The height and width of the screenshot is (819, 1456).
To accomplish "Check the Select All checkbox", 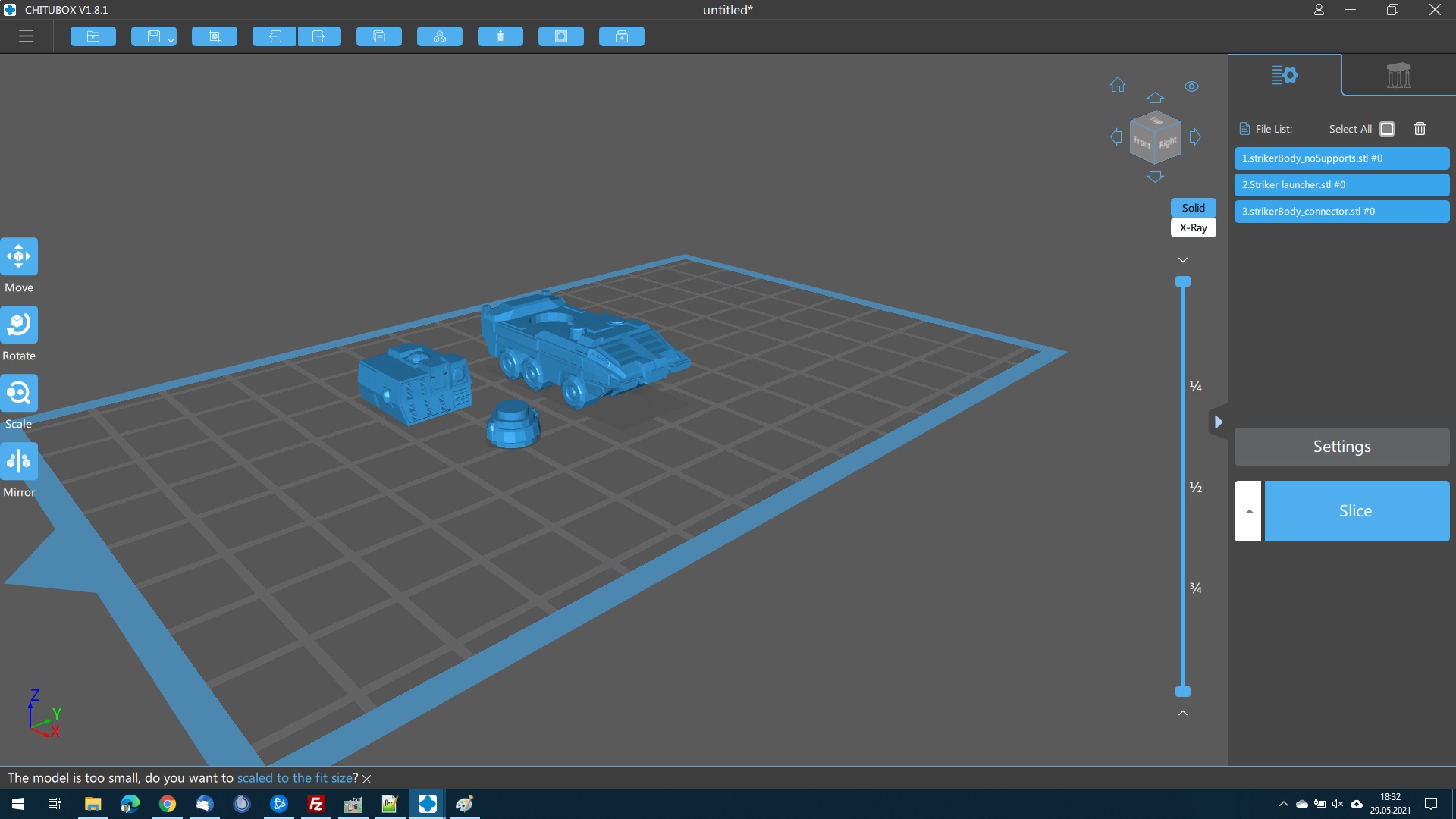I will (1387, 129).
